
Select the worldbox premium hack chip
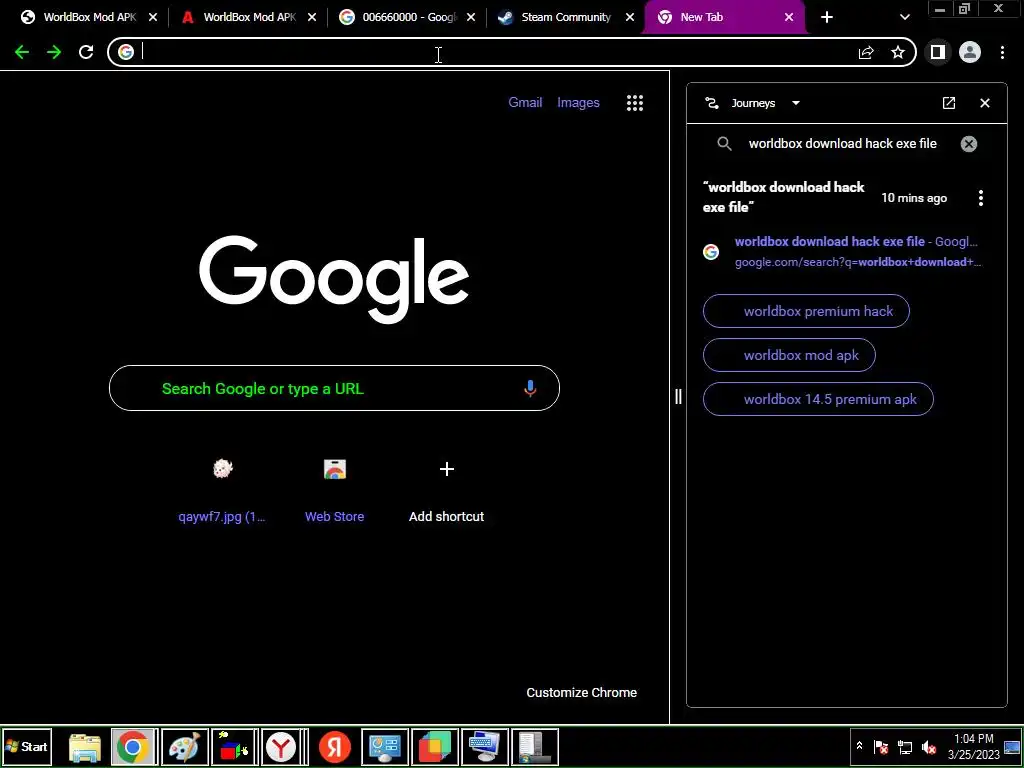point(806,311)
